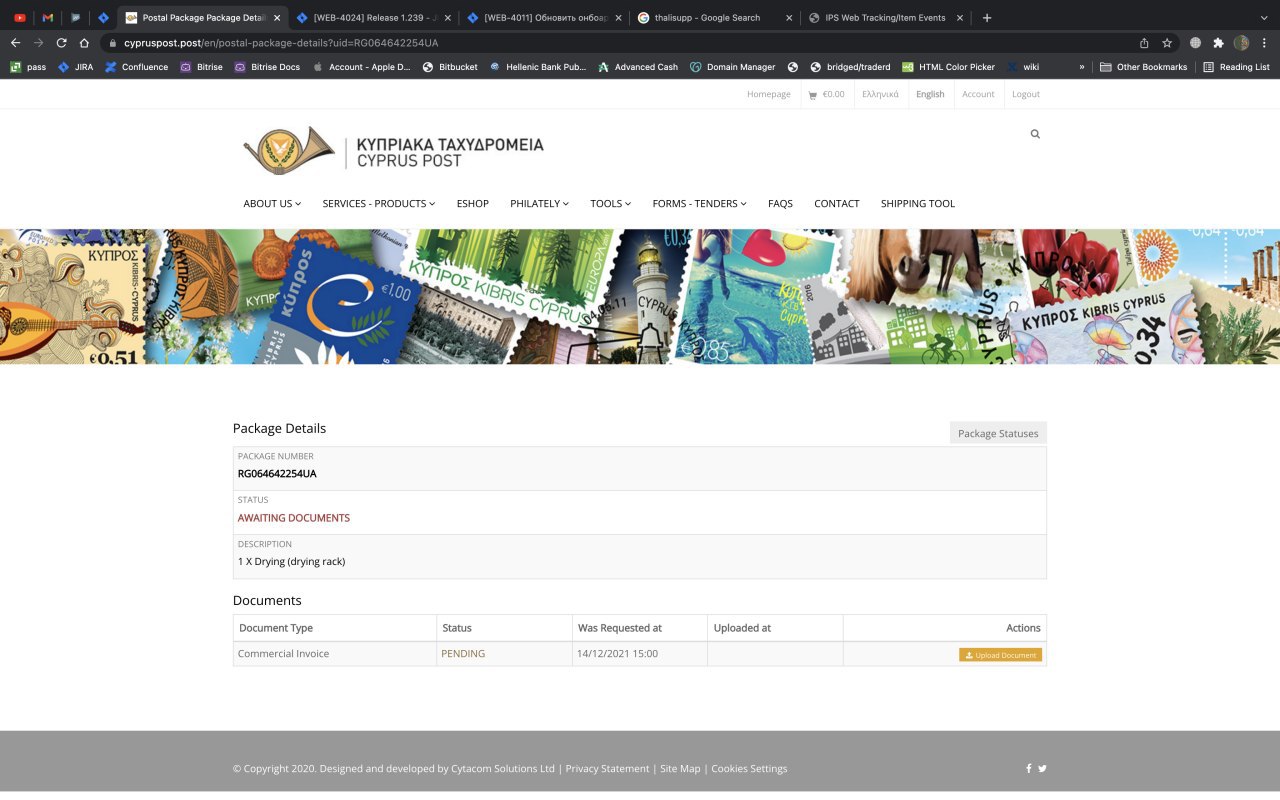Open Cyprus Post Twitter page icon
This screenshot has height=800, width=1280.
pos(1042,769)
